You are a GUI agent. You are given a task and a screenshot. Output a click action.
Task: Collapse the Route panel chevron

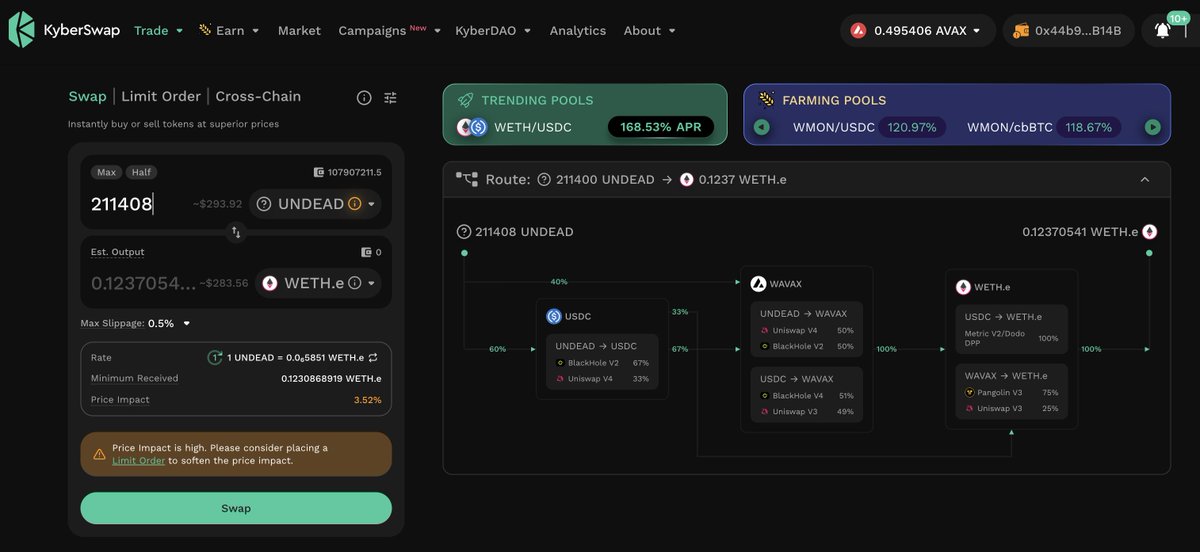click(1145, 179)
